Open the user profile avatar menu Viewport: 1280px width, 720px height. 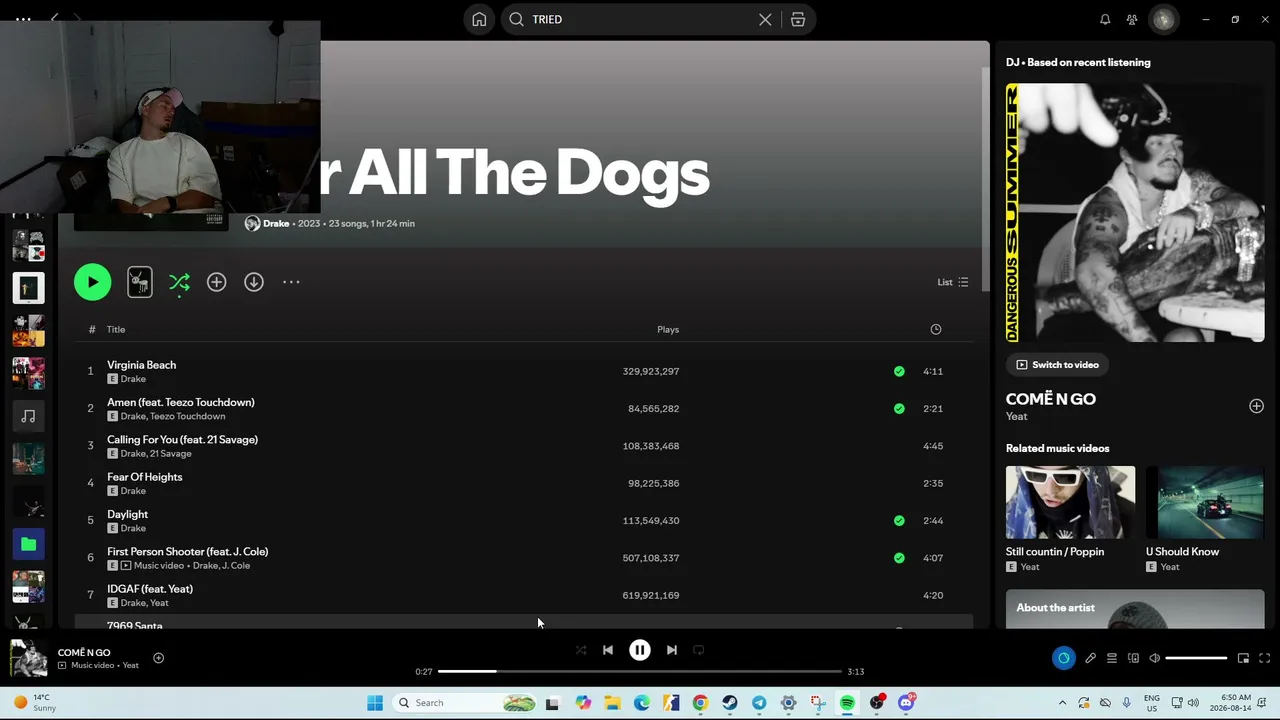(1163, 19)
